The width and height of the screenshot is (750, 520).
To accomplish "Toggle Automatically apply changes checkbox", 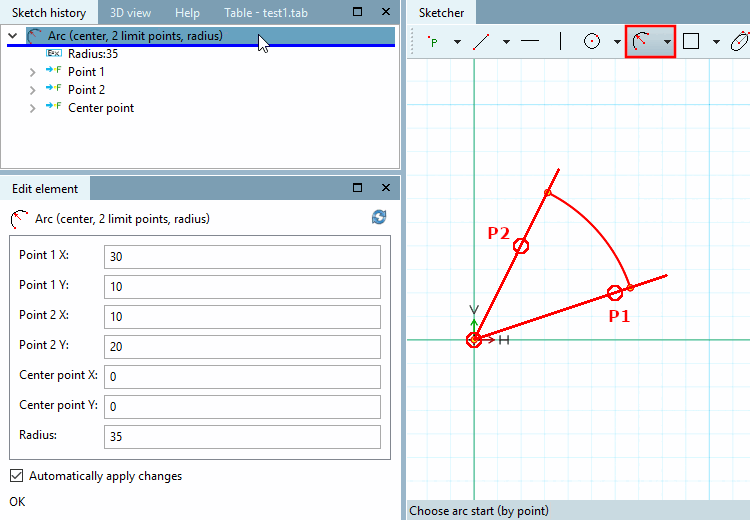I will pyautogui.click(x=16, y=476).
